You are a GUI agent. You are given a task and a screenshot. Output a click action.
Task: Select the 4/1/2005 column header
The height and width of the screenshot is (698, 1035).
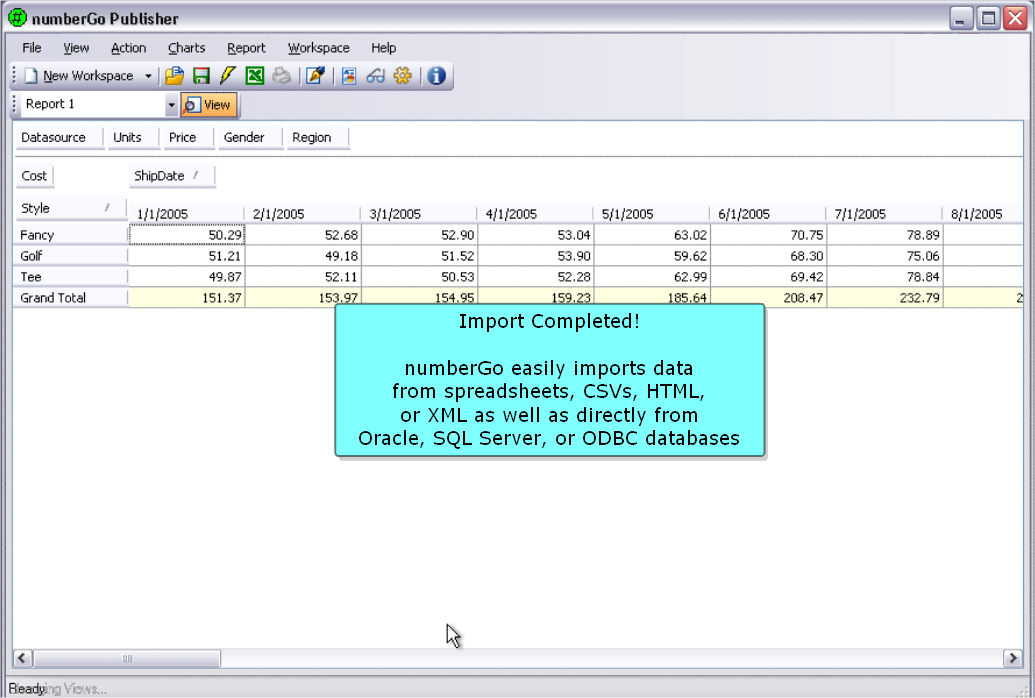[x=535, y=214]
